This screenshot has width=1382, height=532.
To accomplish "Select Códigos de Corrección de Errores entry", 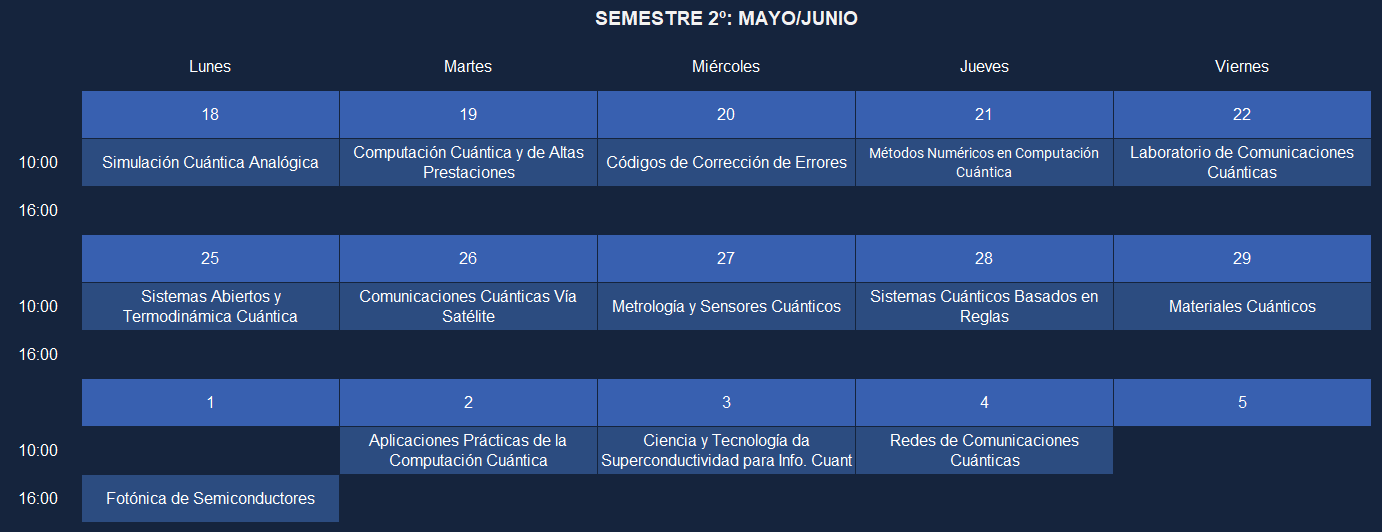I will 726,162.
